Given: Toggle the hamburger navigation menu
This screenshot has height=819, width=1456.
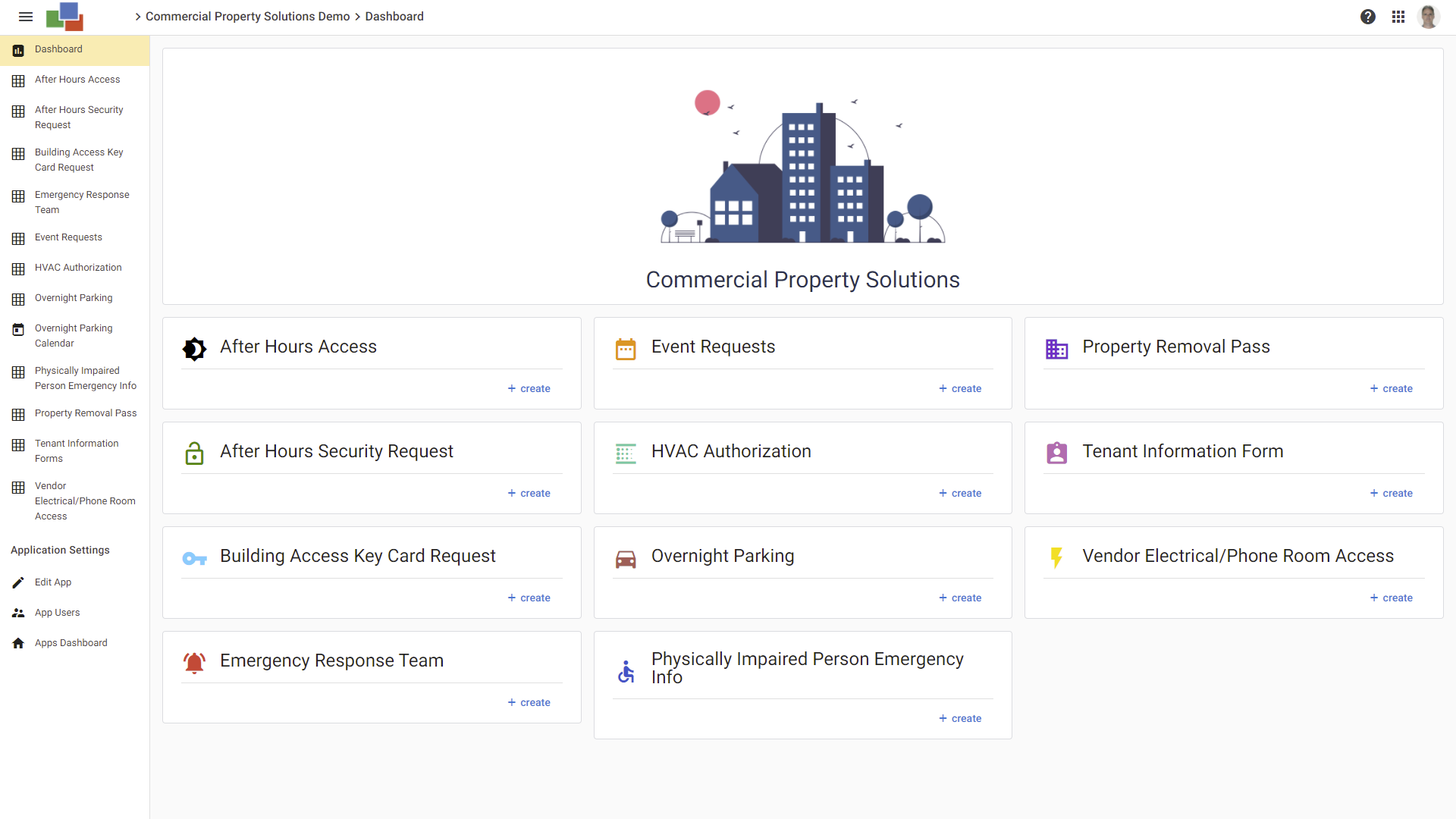Looking at the screenshot, I should tap(26, 17).
